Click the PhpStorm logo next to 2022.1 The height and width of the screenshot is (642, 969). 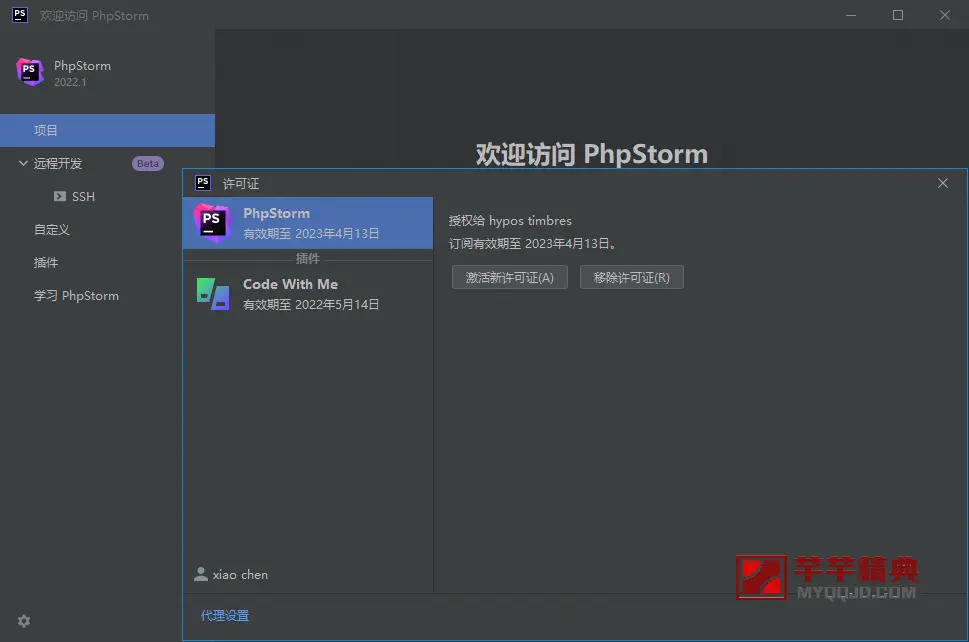click(x=30, y=72)
